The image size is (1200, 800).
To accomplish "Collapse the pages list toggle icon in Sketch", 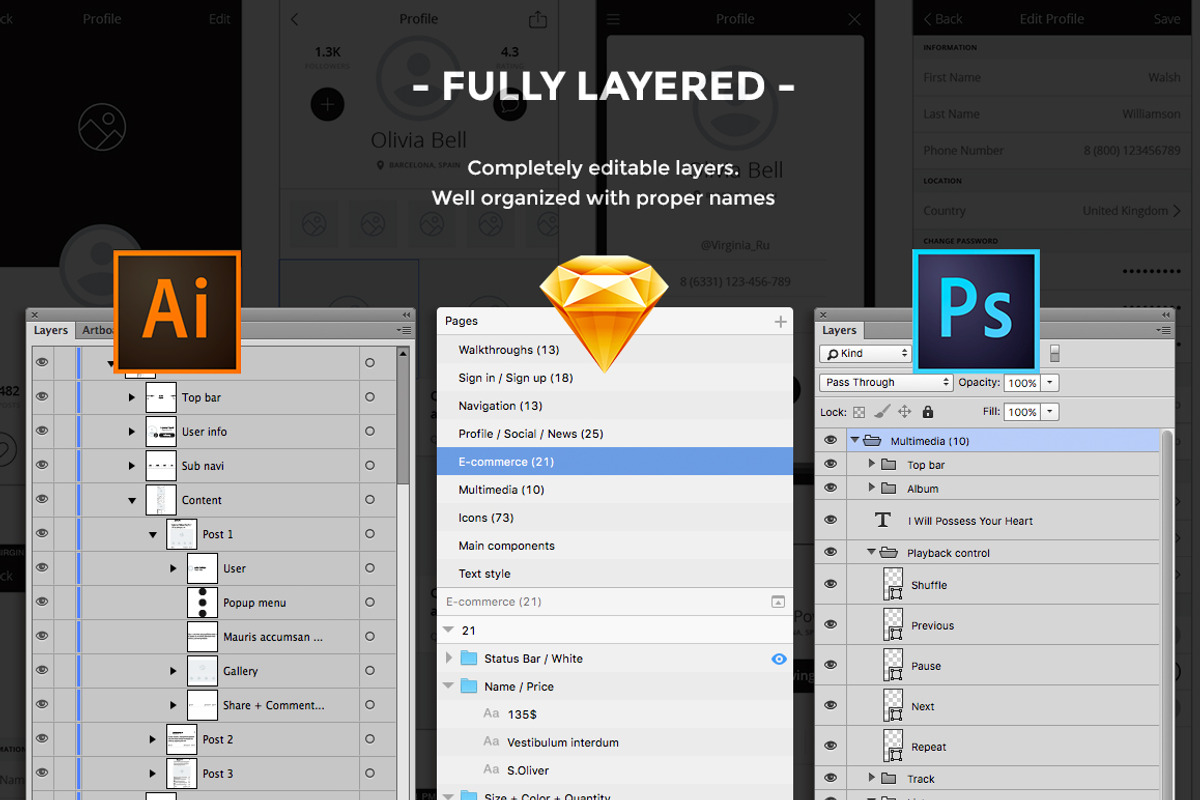I will click(x=778, y=602).
